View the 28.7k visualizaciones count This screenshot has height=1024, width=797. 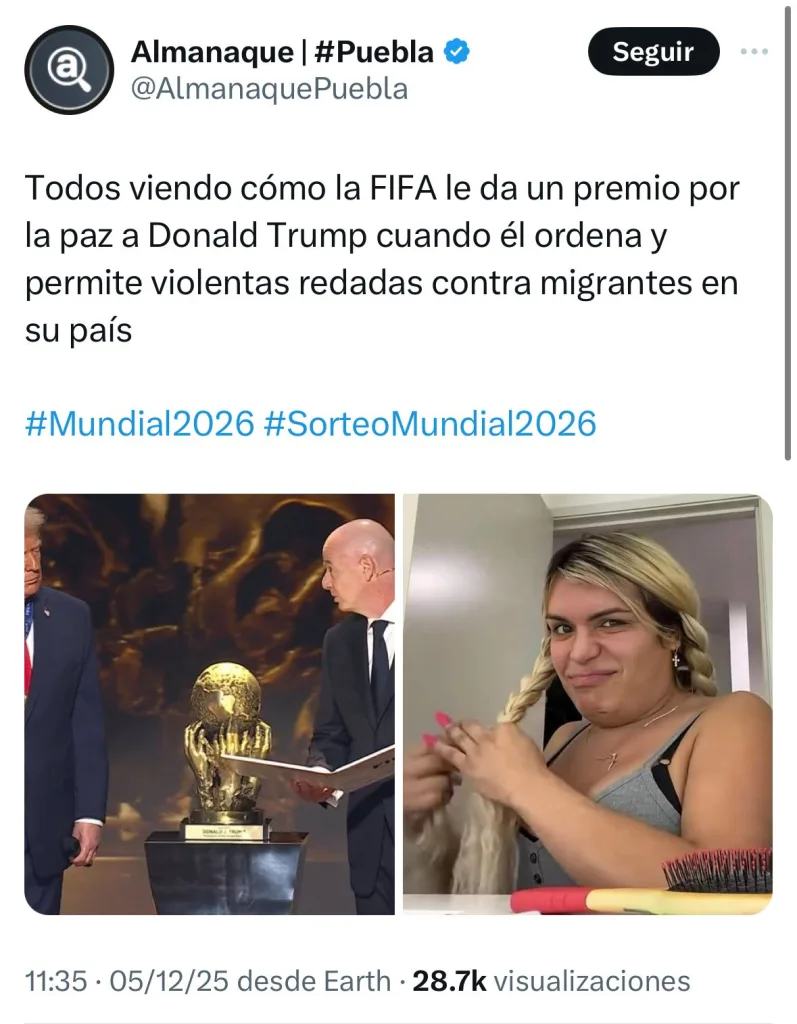click(551, 982)
